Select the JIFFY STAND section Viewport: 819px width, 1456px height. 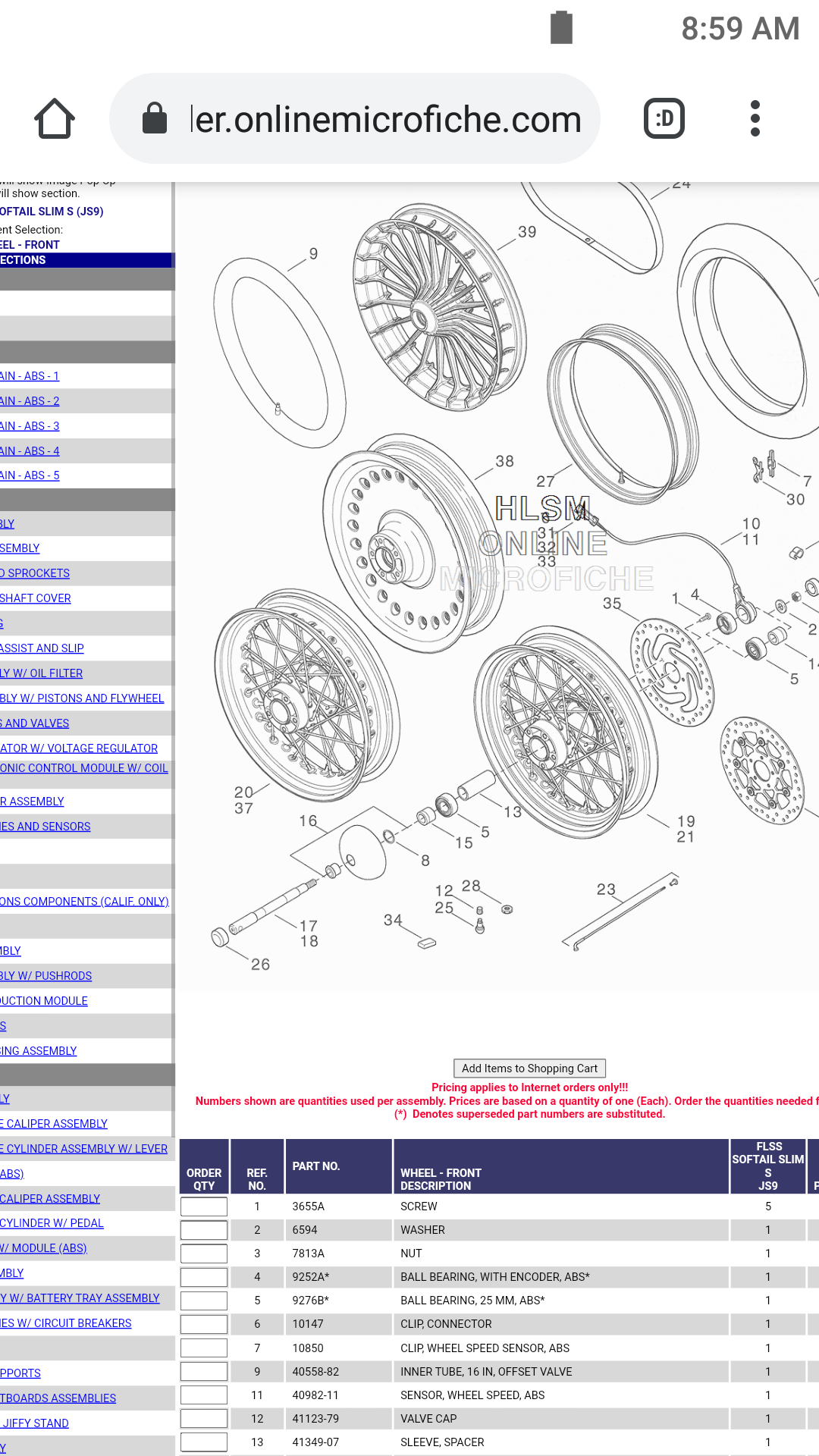tap(35, 1423)
